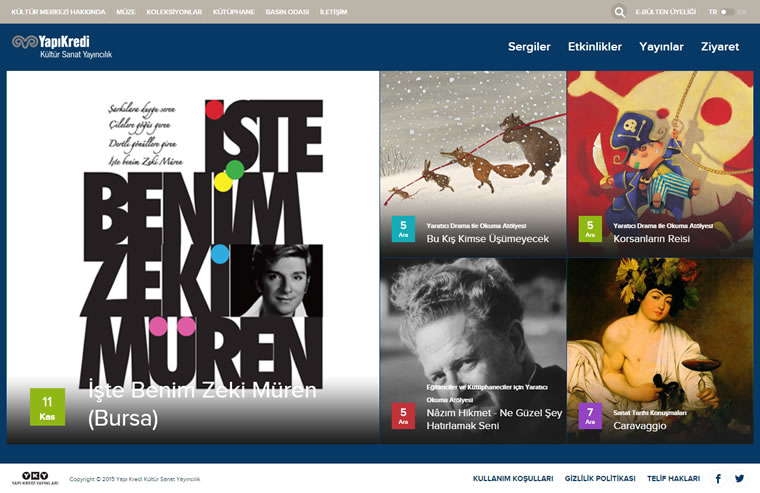Click Sanat Tarihi Konuşmaları label
This screenshot has width=760, height=493.
point(649,413)
